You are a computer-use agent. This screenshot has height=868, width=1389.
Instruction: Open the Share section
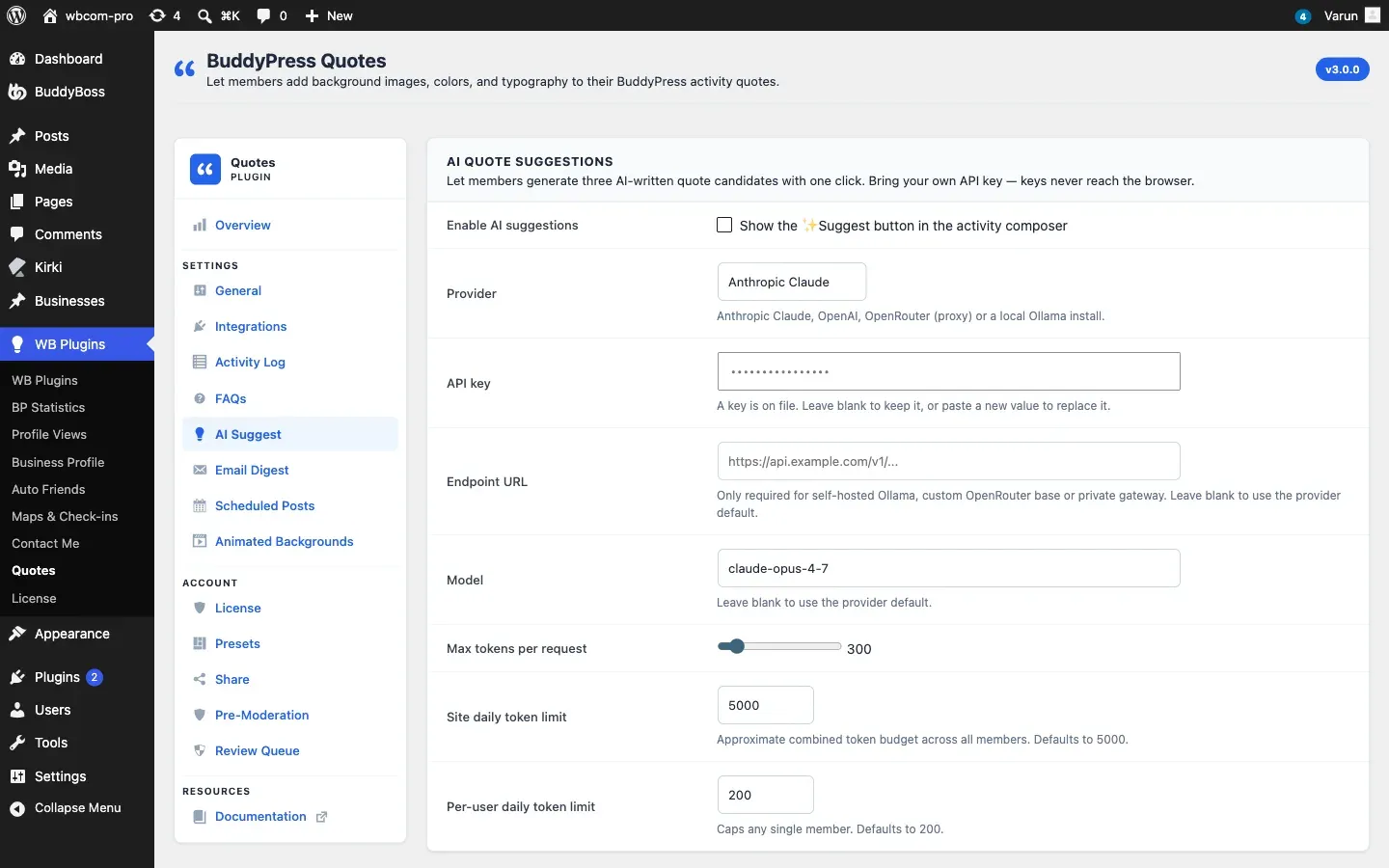click(290, 679)
